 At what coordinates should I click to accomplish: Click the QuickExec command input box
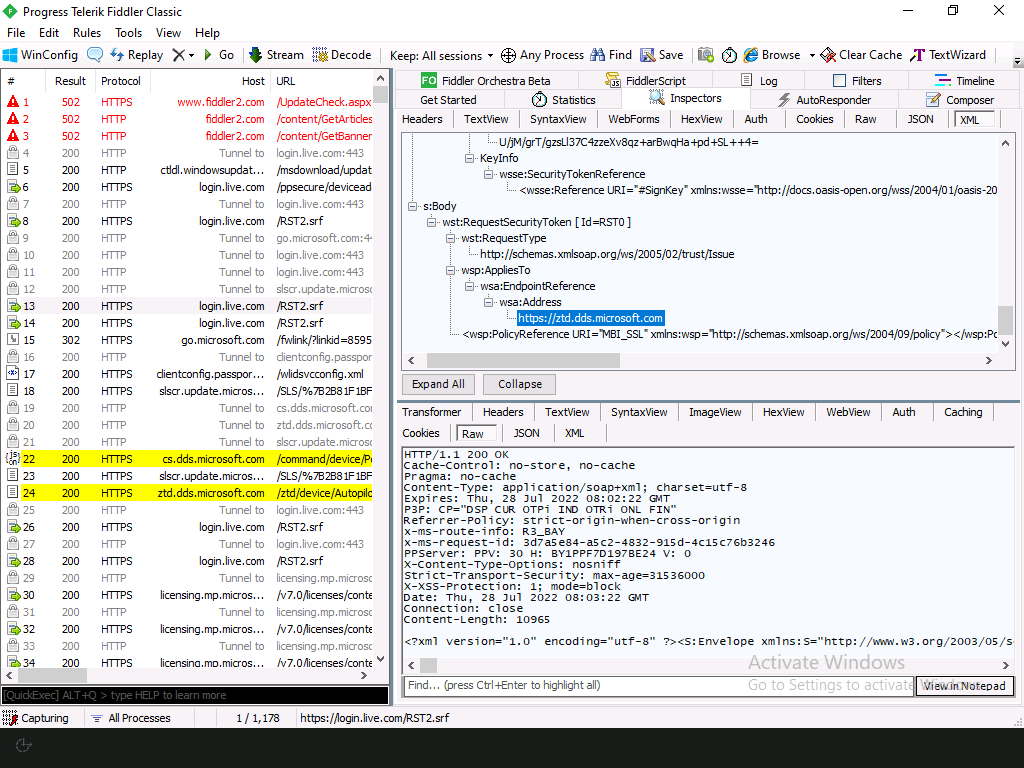click(195, 695)
